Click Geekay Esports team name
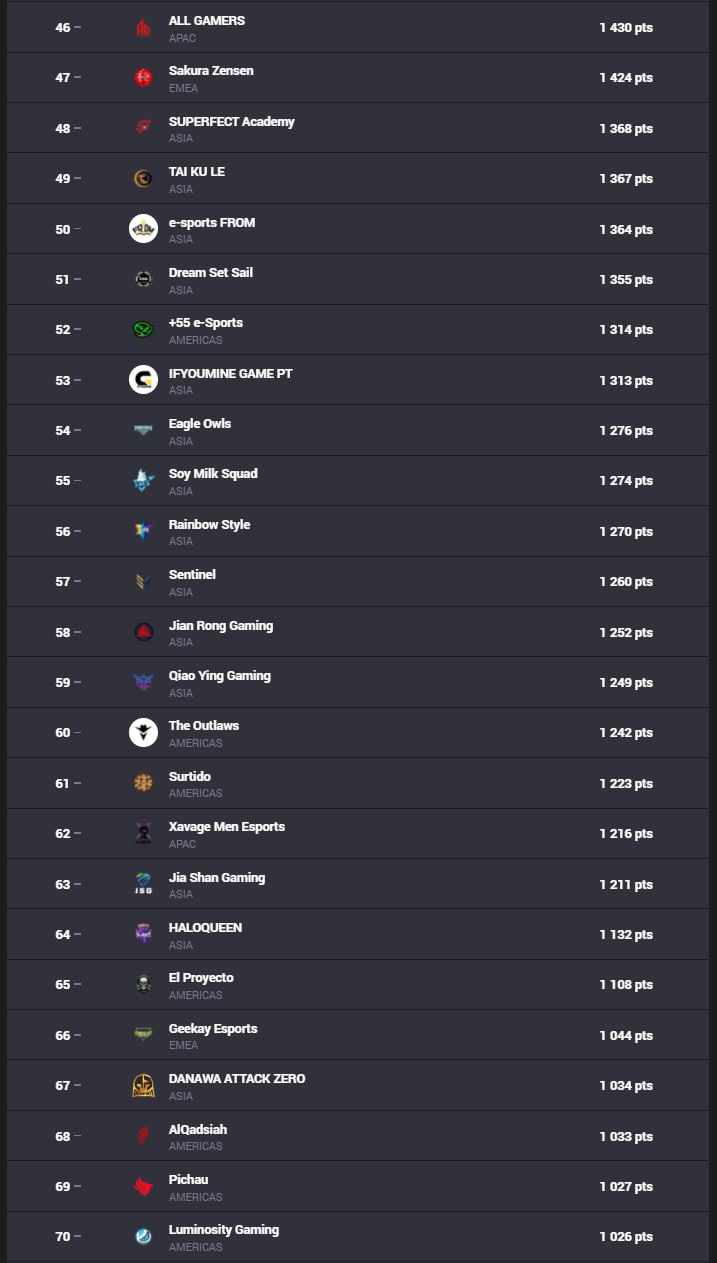717x1263 pixels. 213,1029
